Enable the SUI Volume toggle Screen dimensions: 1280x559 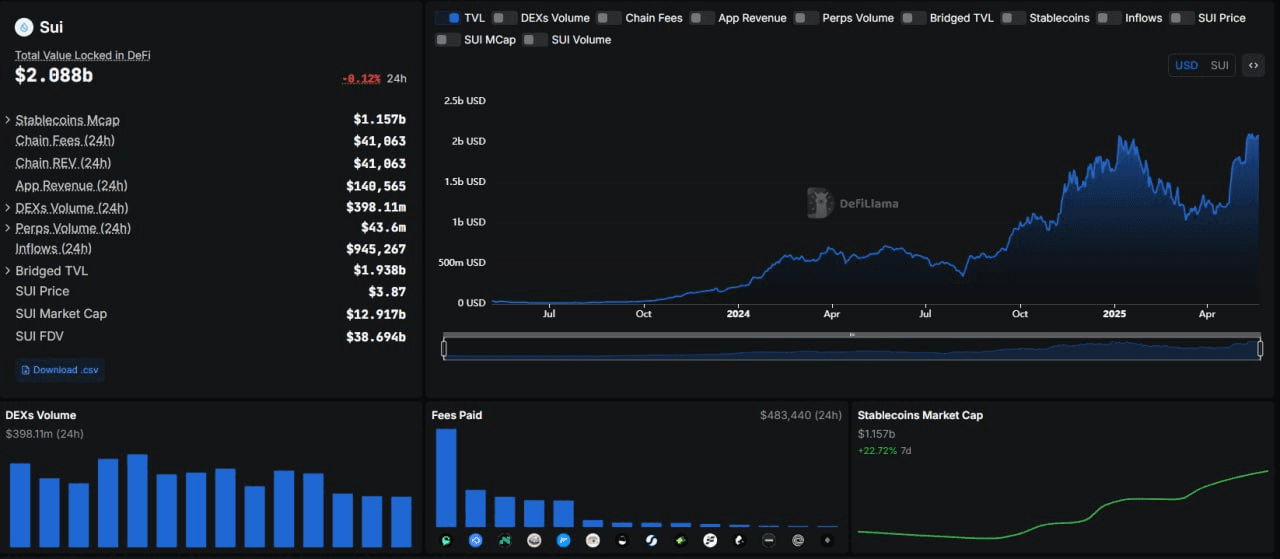pyautogui.click(x=535, y=40)
